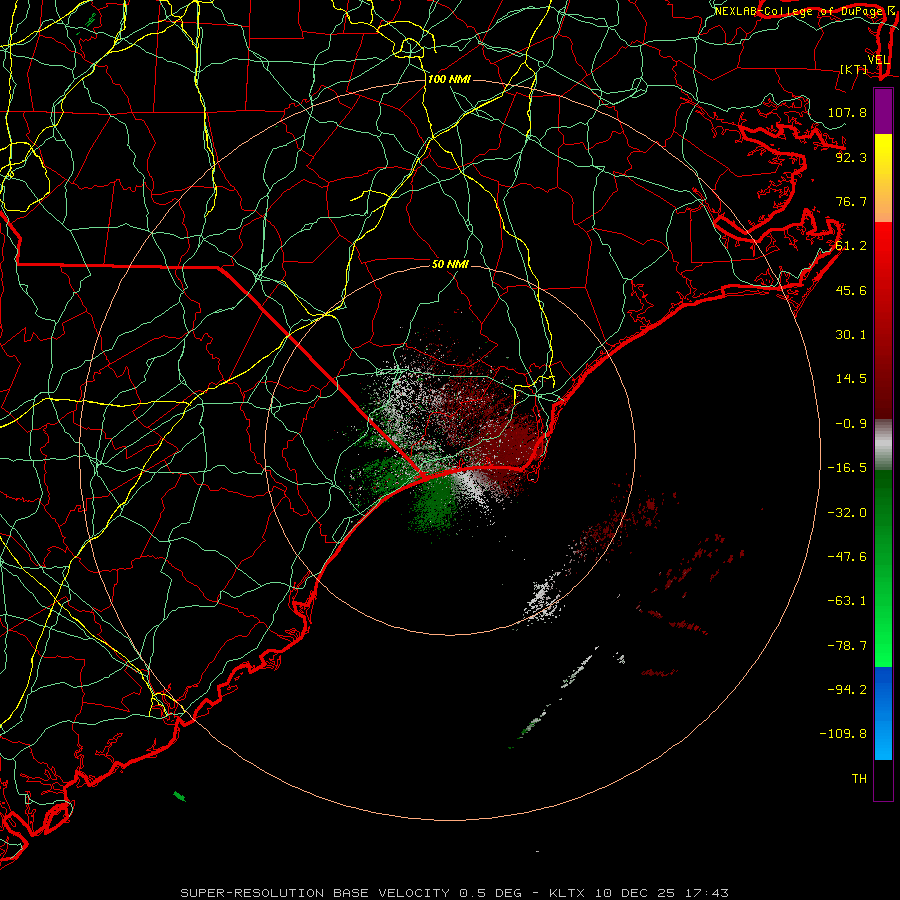Pick the black TH segment of color bar
Screen dimensions: 900x900
click(x=883, y=779)
